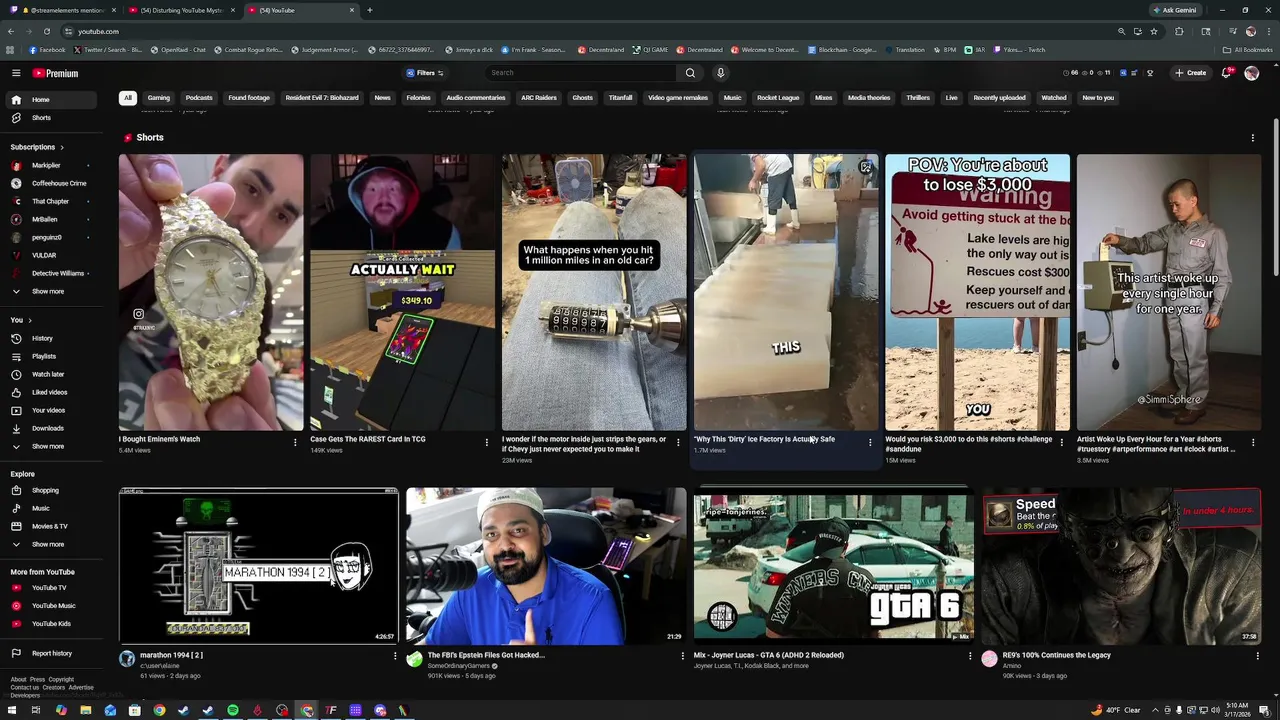The width and height of the screenshot is (1280, 720).
Task: Bookmark this page with the star icon
Action: point(1153,31)
